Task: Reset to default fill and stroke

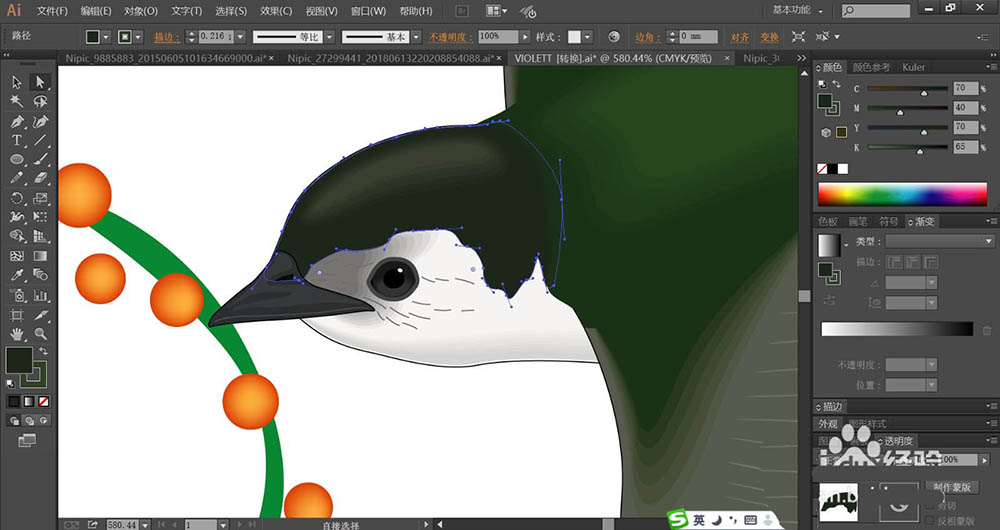Action: click(10, 384)
